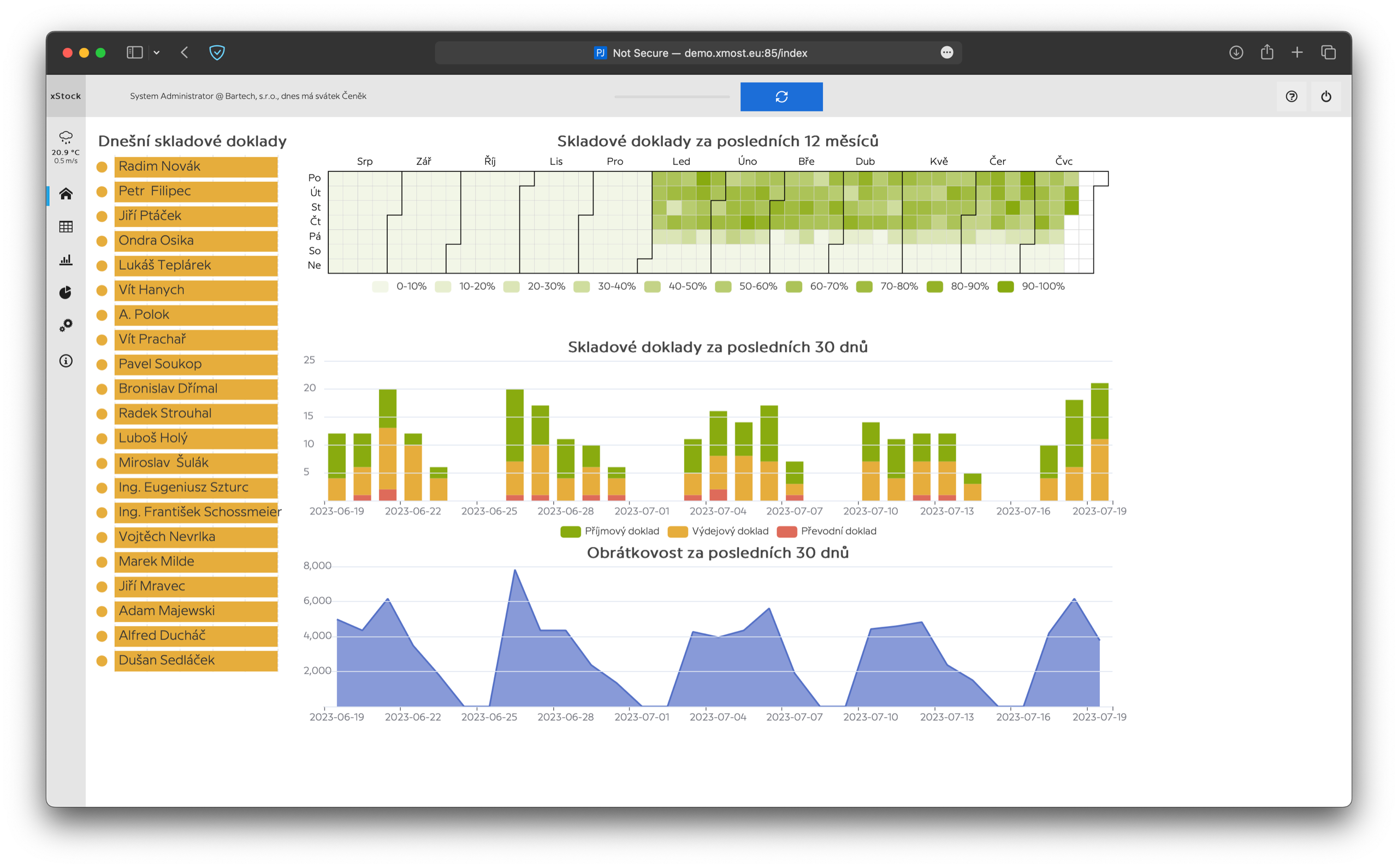Viewport: 1398px width, 868px height.
Task: Select the Petr Filipec document row
Action: point(196,191)
